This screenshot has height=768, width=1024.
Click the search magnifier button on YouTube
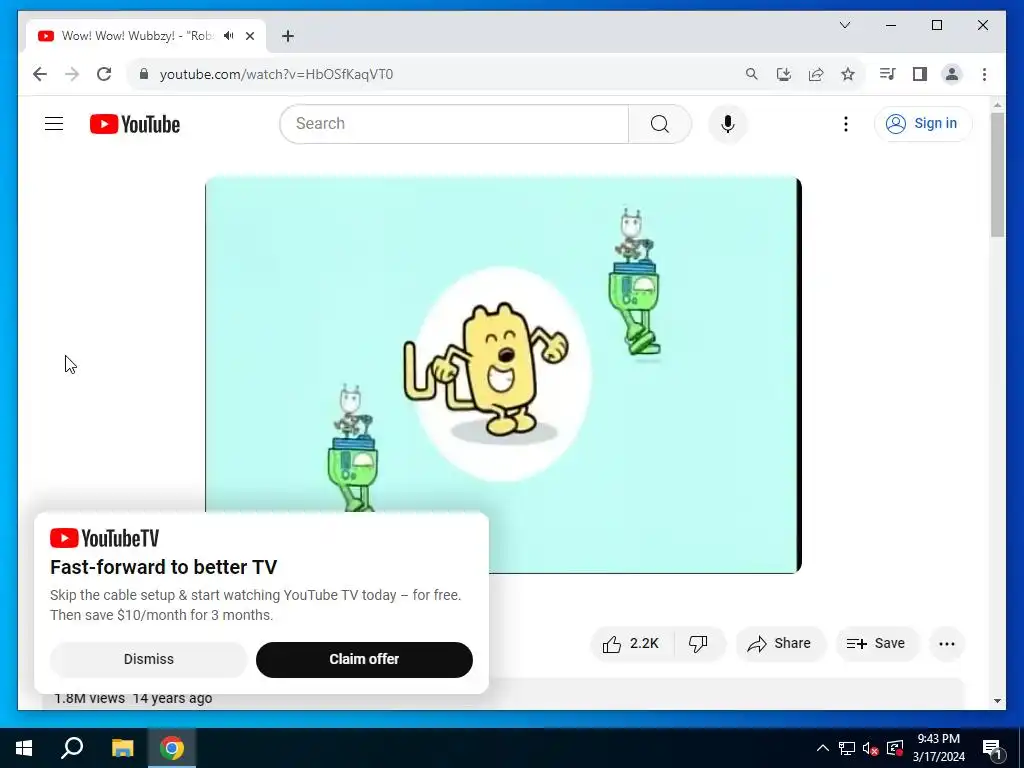click(660, 124)
